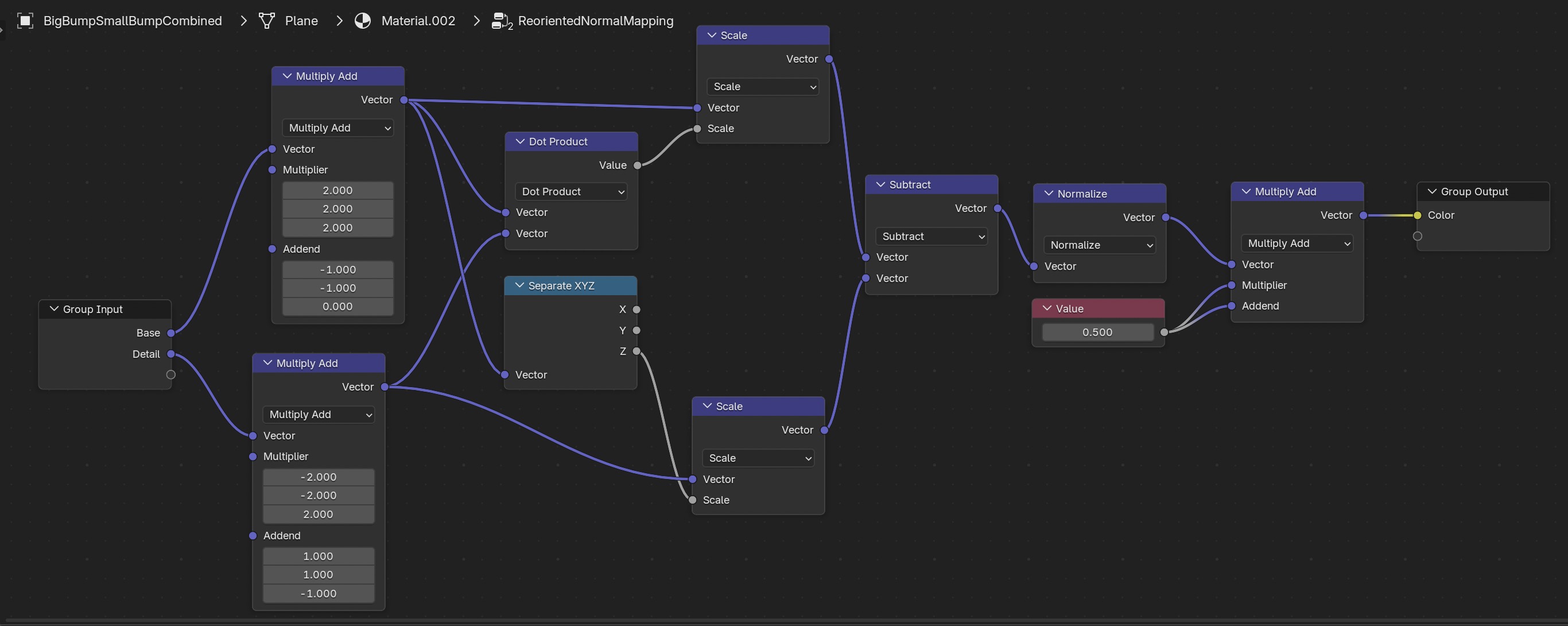Collapse the Dot Product node

pos(520,141)
